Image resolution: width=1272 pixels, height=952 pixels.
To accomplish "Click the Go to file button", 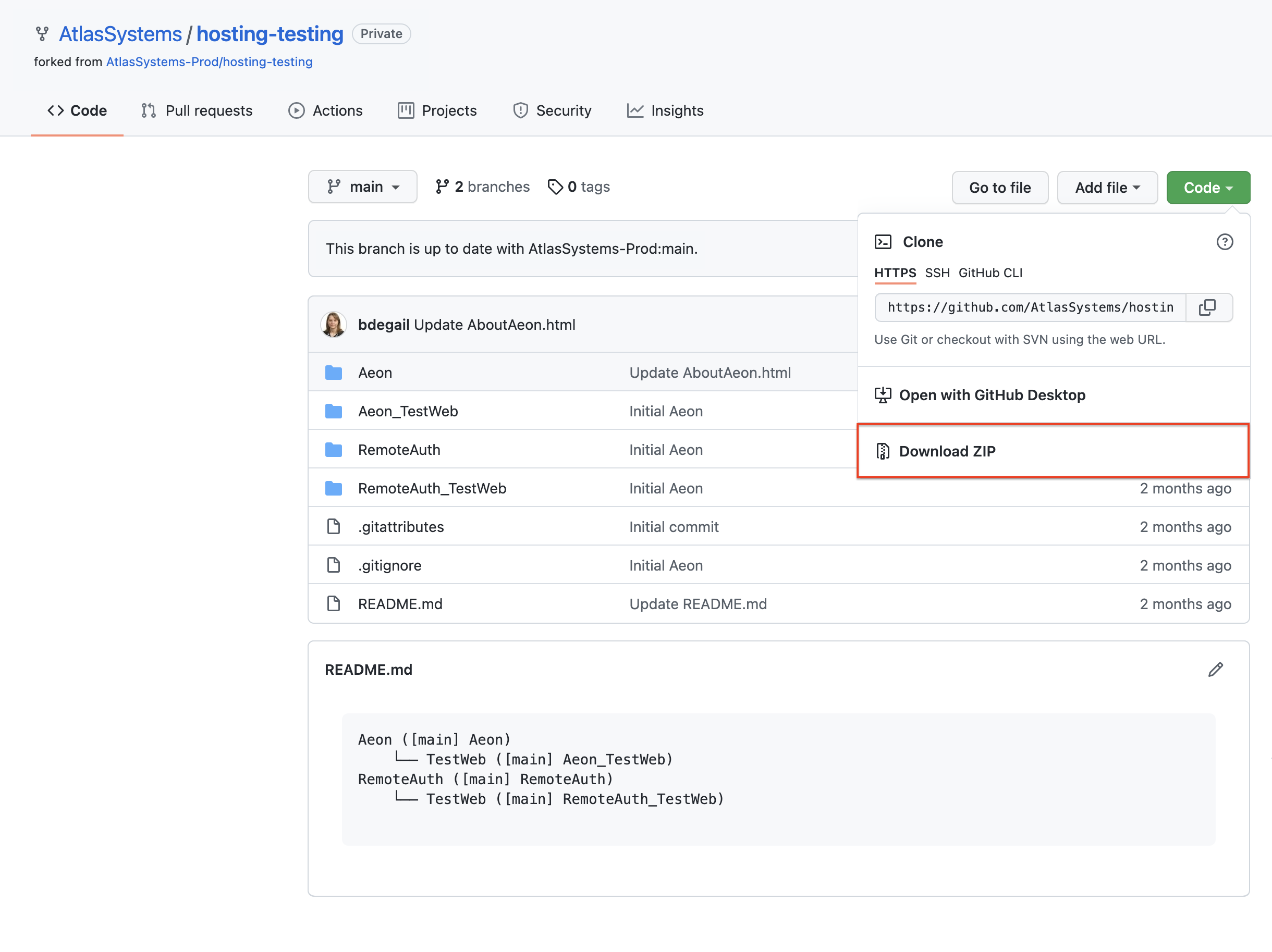I will click(999, 188).
